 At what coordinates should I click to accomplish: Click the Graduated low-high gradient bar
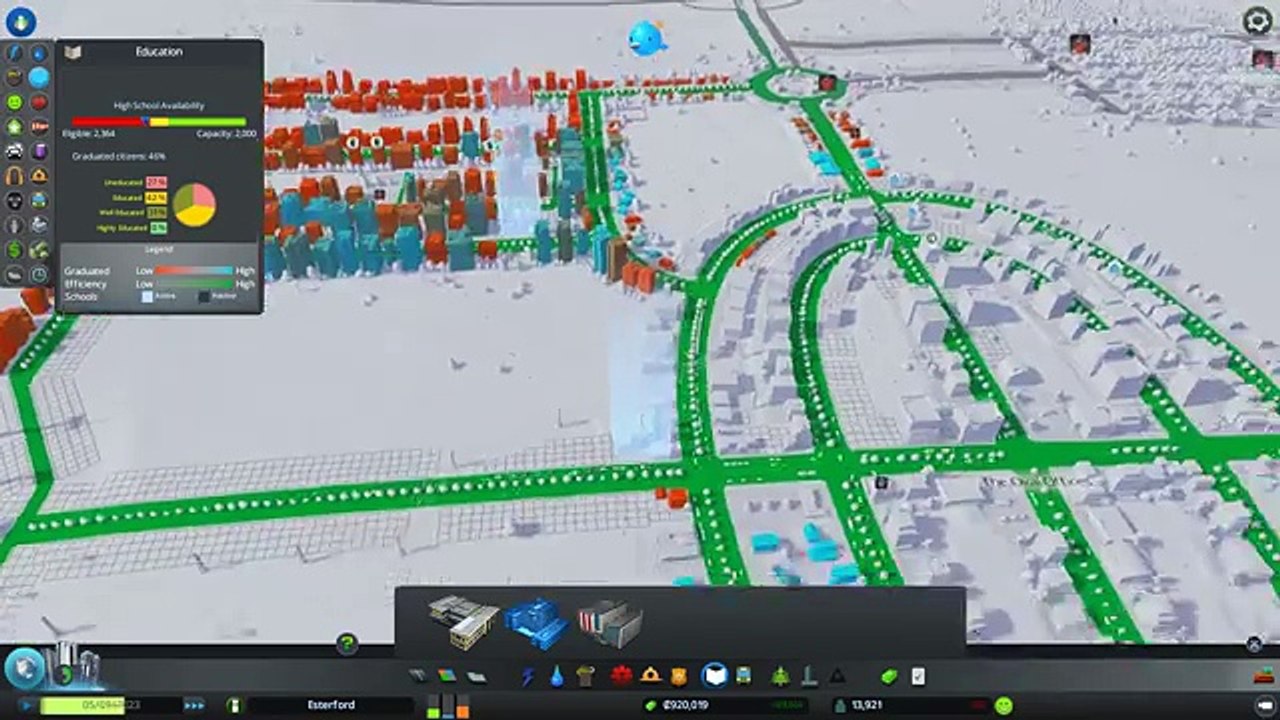click(x=194, y=271)
